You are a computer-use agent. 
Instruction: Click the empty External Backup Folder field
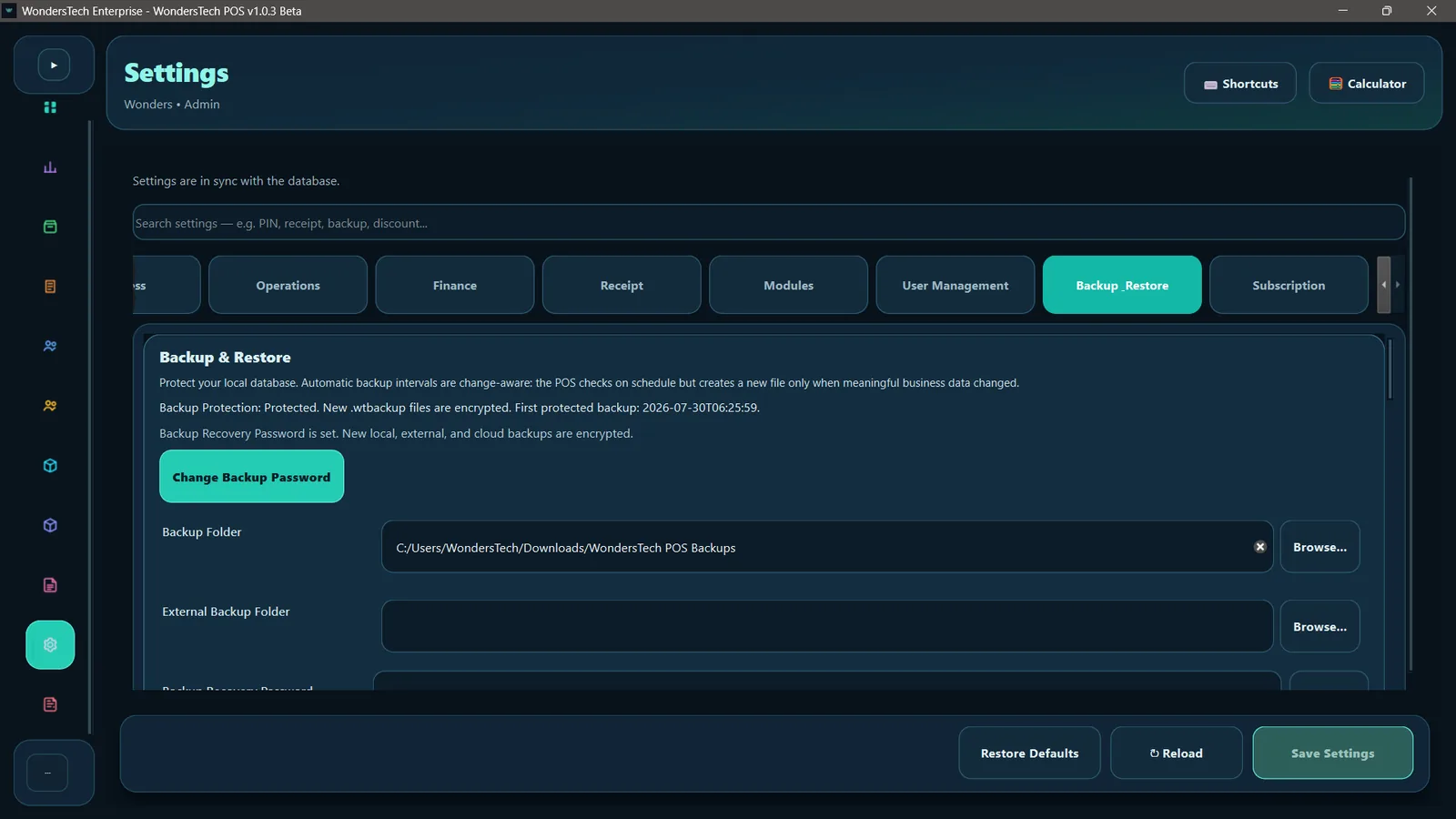[827, 626]
